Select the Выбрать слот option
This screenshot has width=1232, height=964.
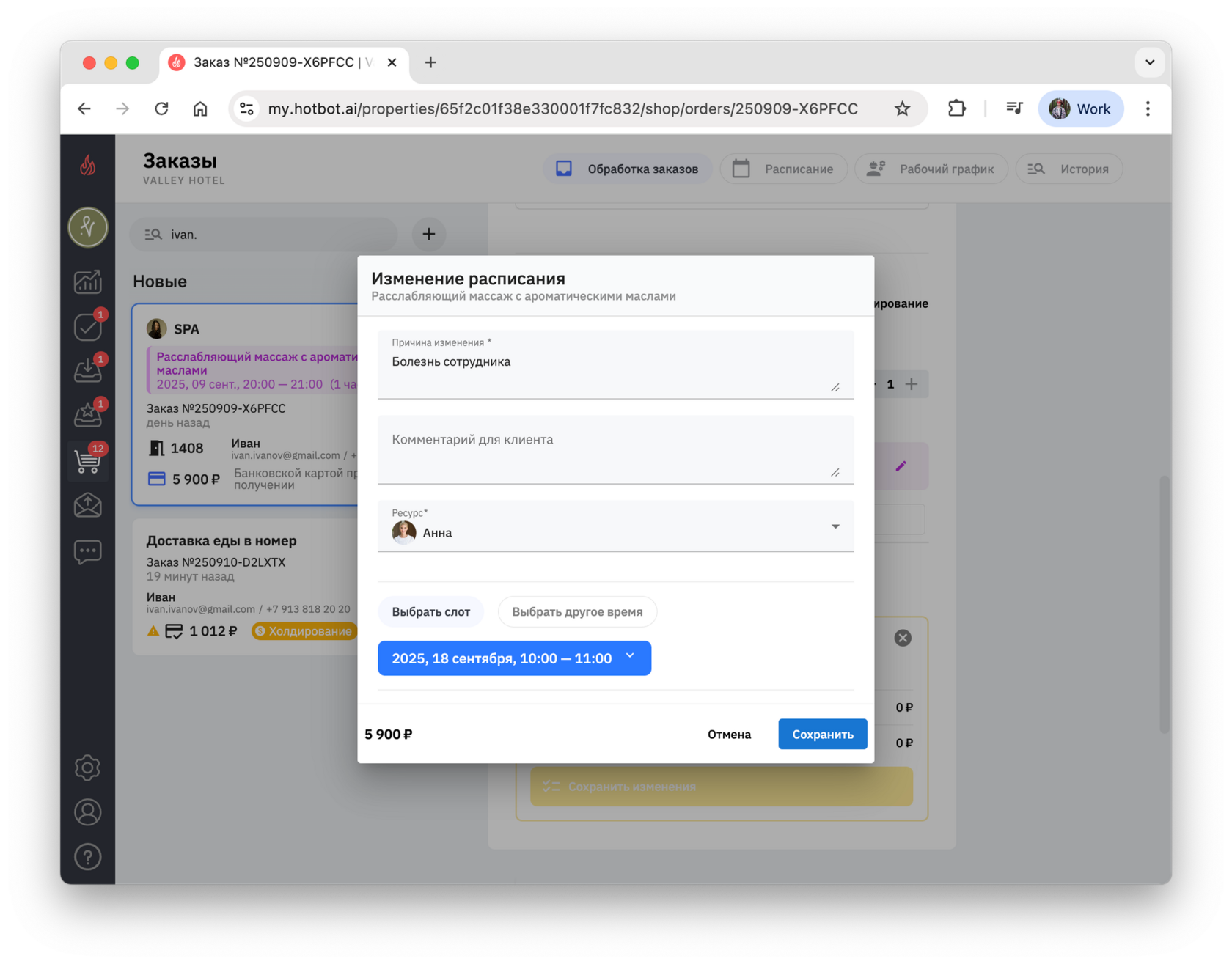click(431, 612)
